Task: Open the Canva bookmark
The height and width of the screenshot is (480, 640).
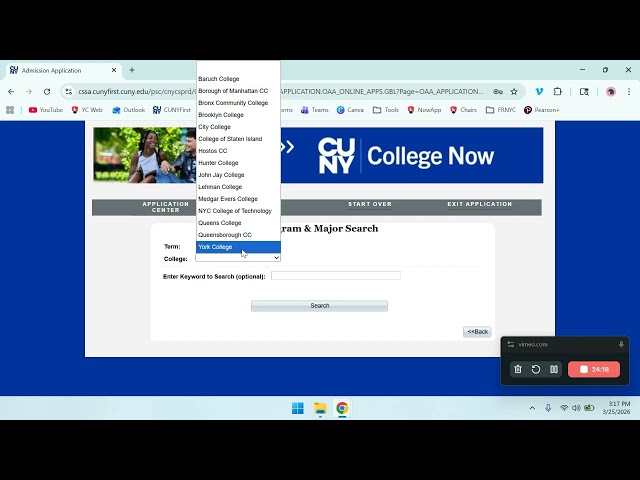Action: pos(350,110)
